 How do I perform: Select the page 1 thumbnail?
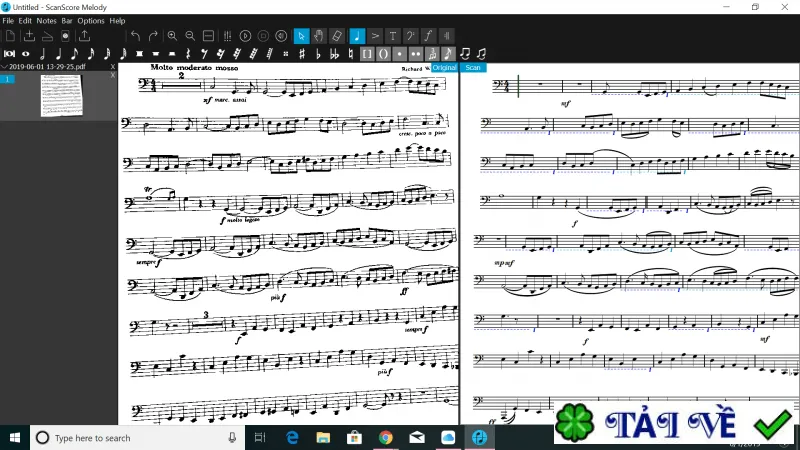click(61, 95)
